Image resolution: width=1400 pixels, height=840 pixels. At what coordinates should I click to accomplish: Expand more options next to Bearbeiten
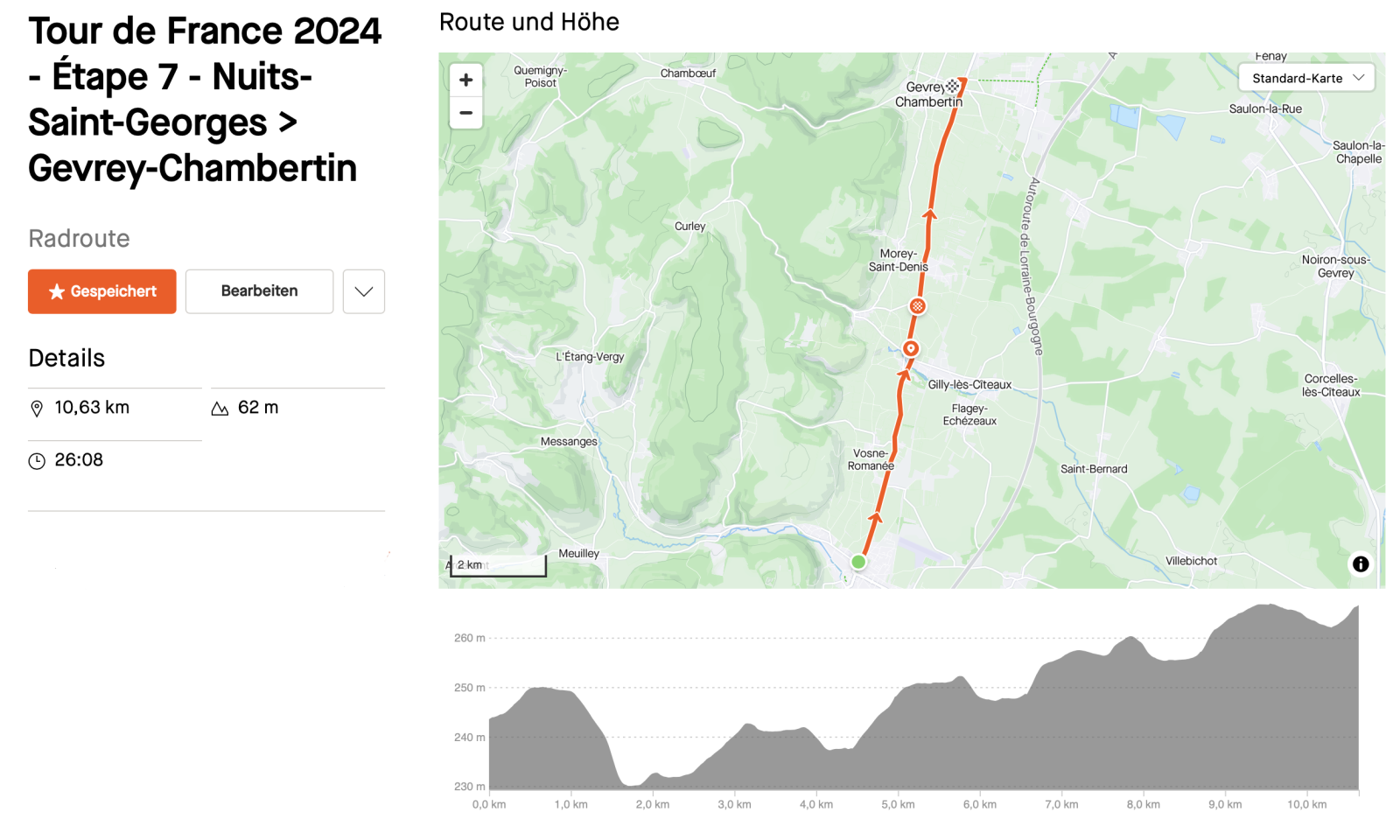(x=364, y=291)
